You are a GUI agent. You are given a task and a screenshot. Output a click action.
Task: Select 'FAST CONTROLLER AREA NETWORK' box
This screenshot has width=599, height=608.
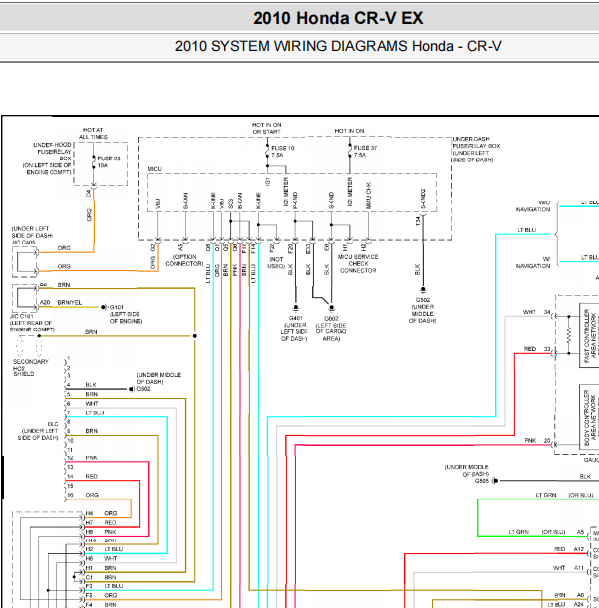tap(589, 335)
